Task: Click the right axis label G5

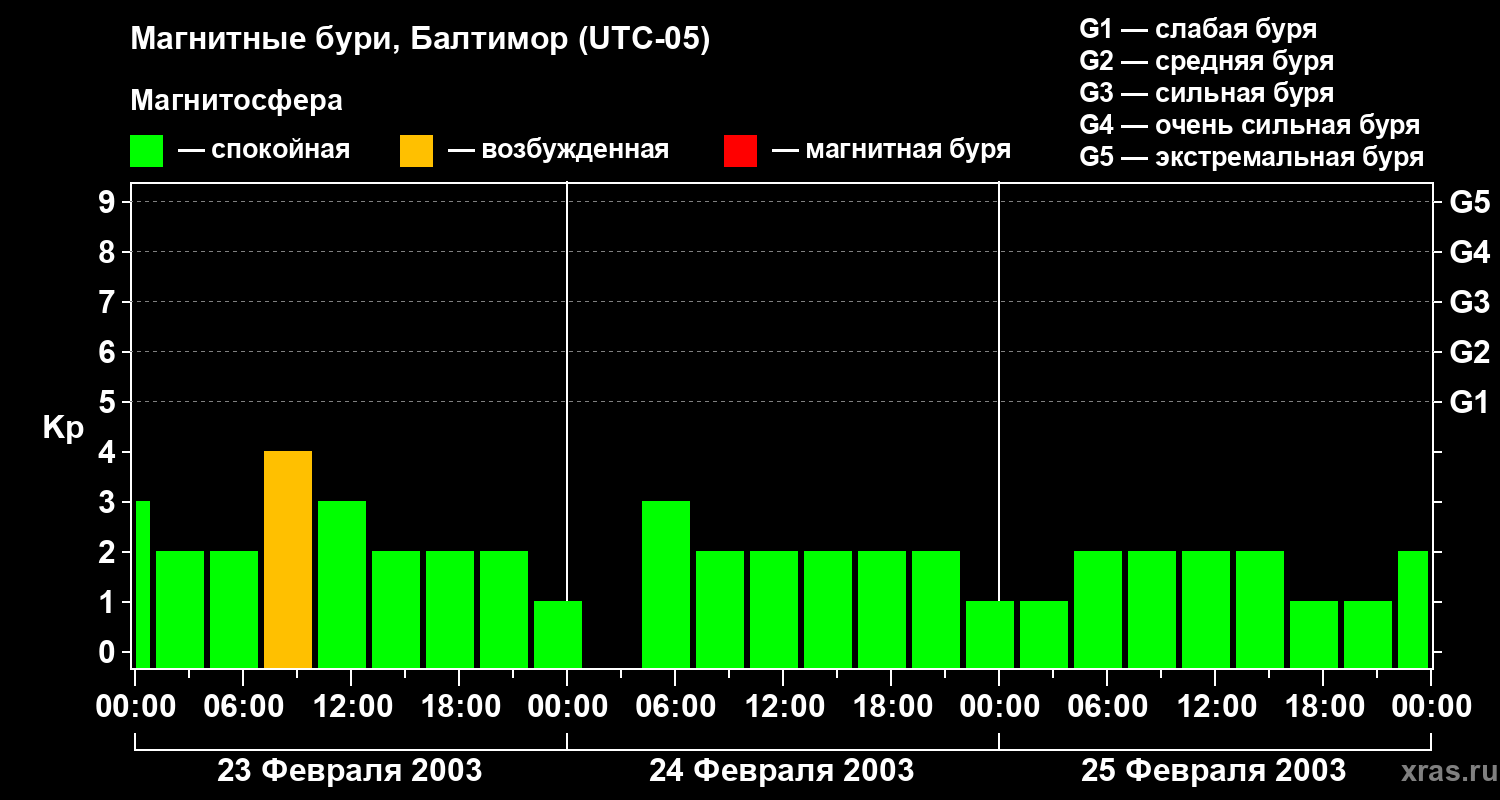Action: (x=1469, y=202)
